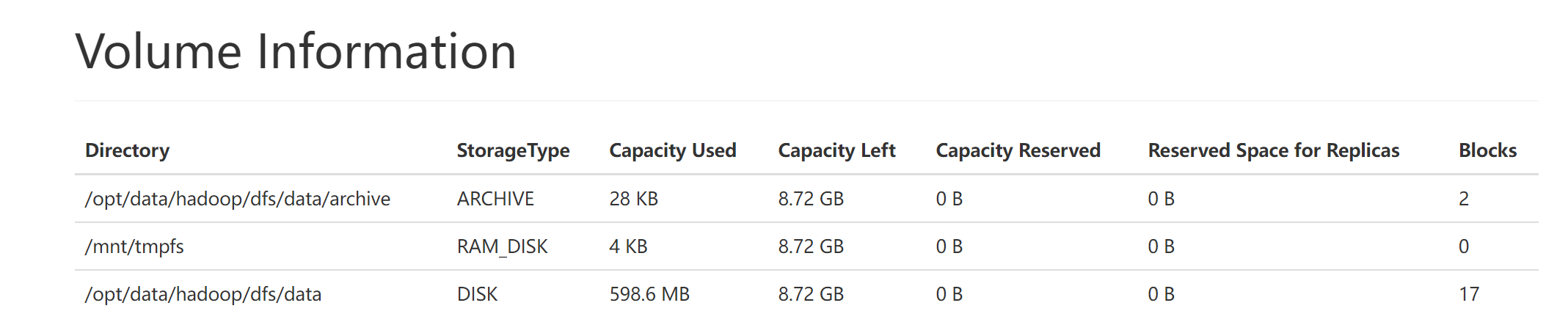The height and width of the screenshot is (333, 1568).
Task: Select the Blocks column header
Action: 1487,150
